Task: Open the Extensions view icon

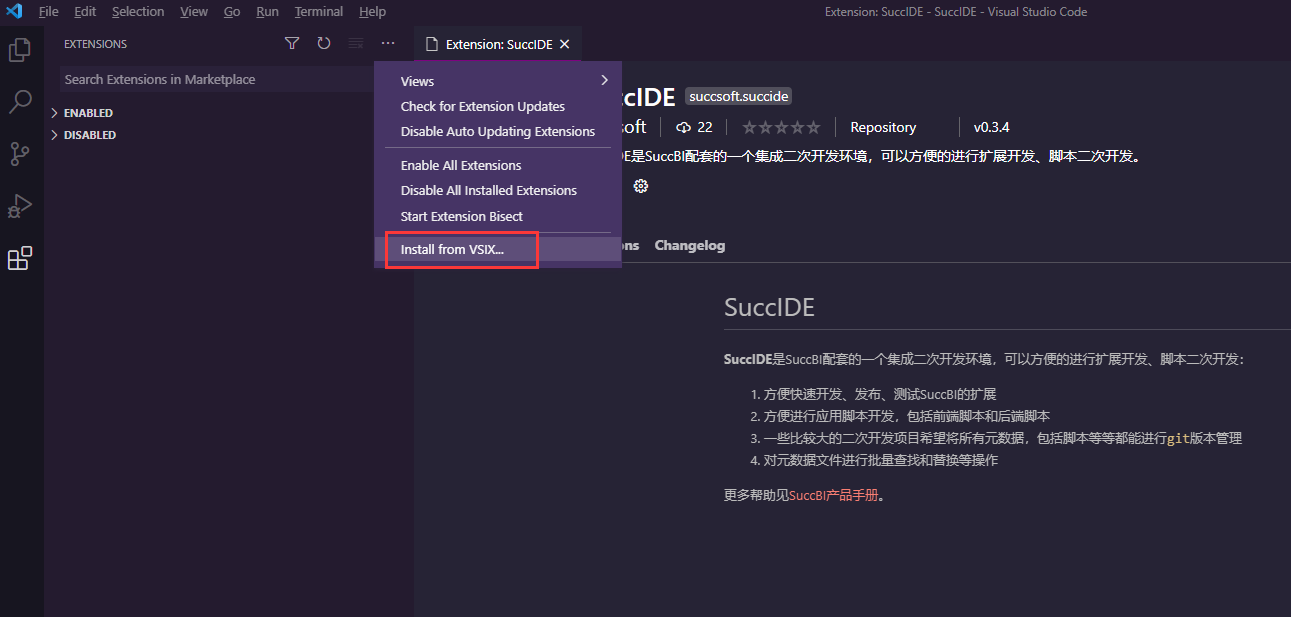Action: point(20,258)
